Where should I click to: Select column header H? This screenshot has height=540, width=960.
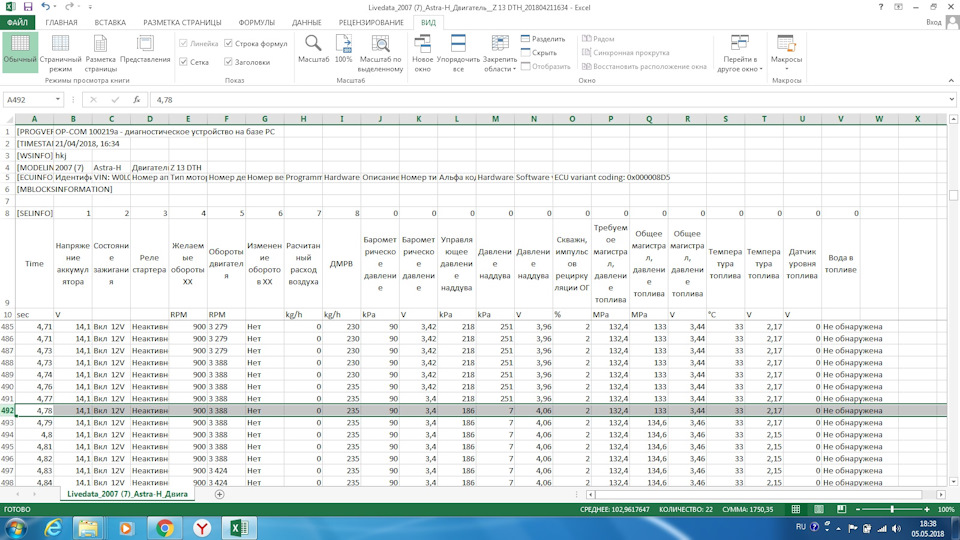303,119
